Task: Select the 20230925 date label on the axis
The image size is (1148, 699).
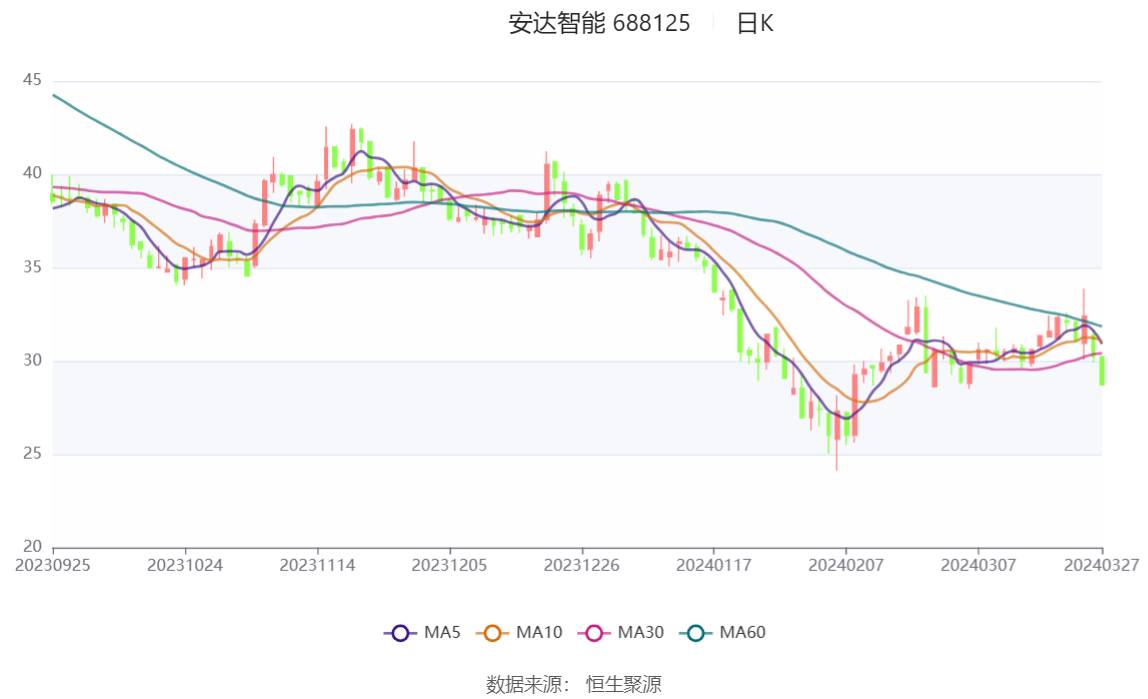Action: [x=53, y=565]
